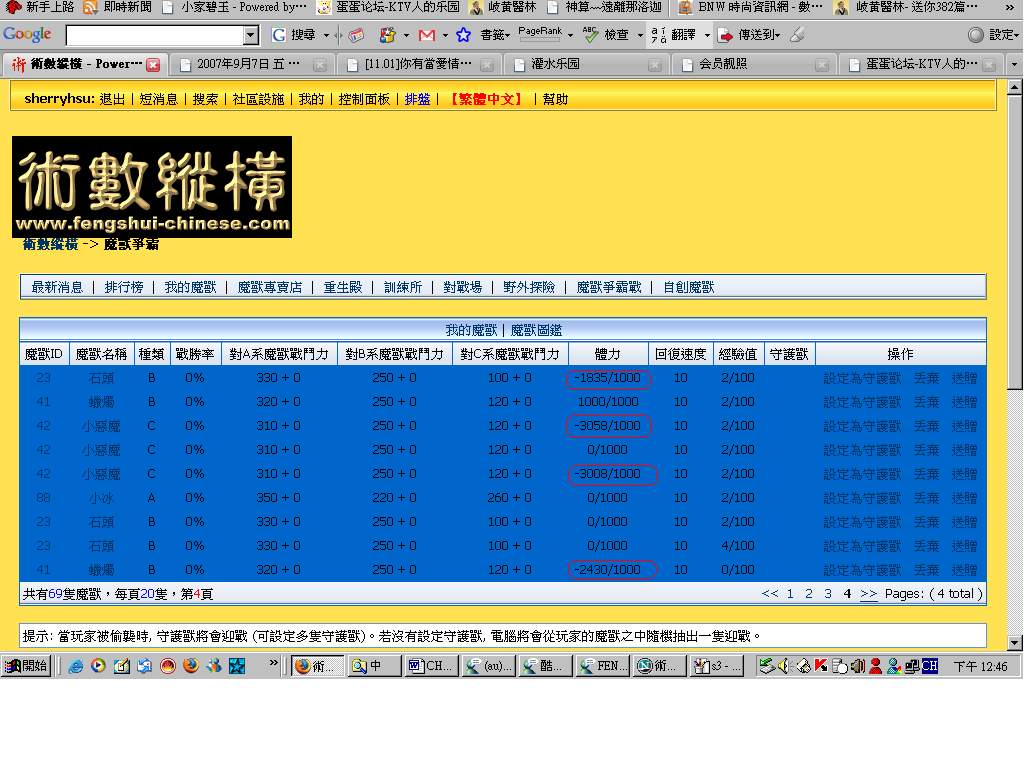Switch to the 灌水乐园 browser tab
The image size is (1024, 768).
point(555,65)
